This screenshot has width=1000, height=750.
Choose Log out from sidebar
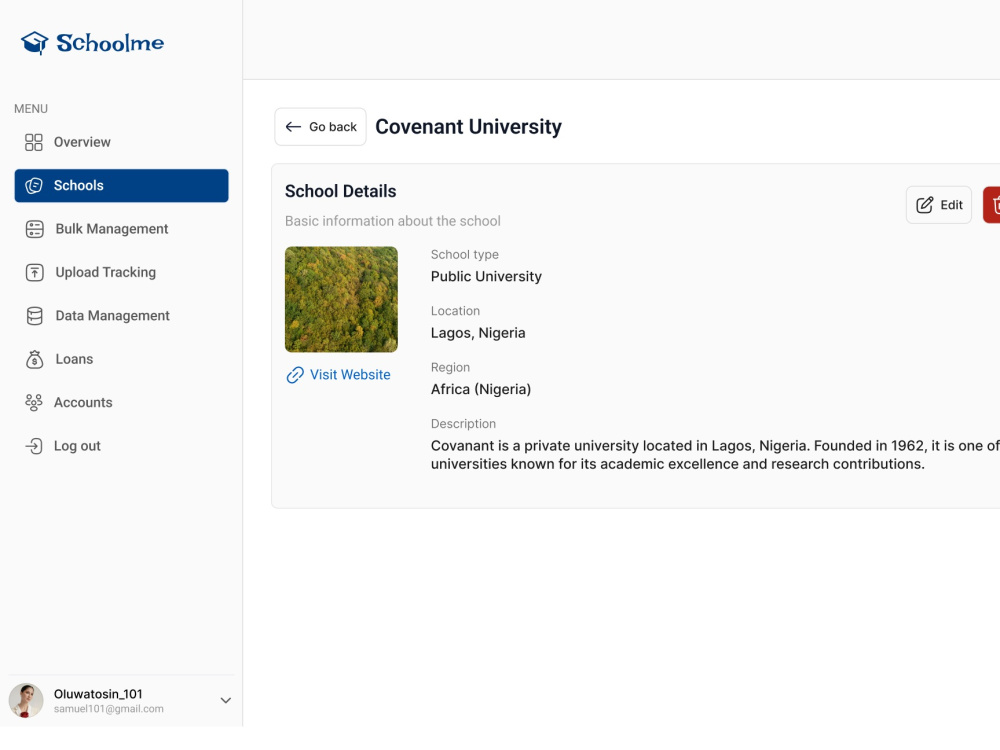click(x=121, y=446)
